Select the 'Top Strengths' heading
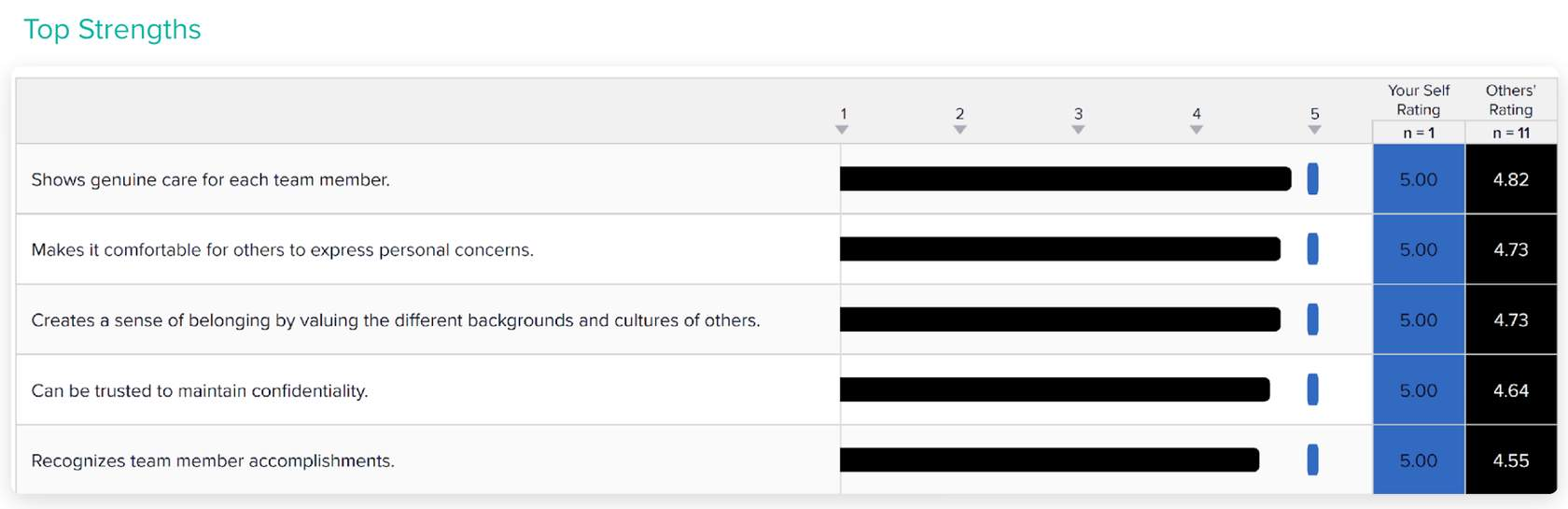 [x=112, y=29]
